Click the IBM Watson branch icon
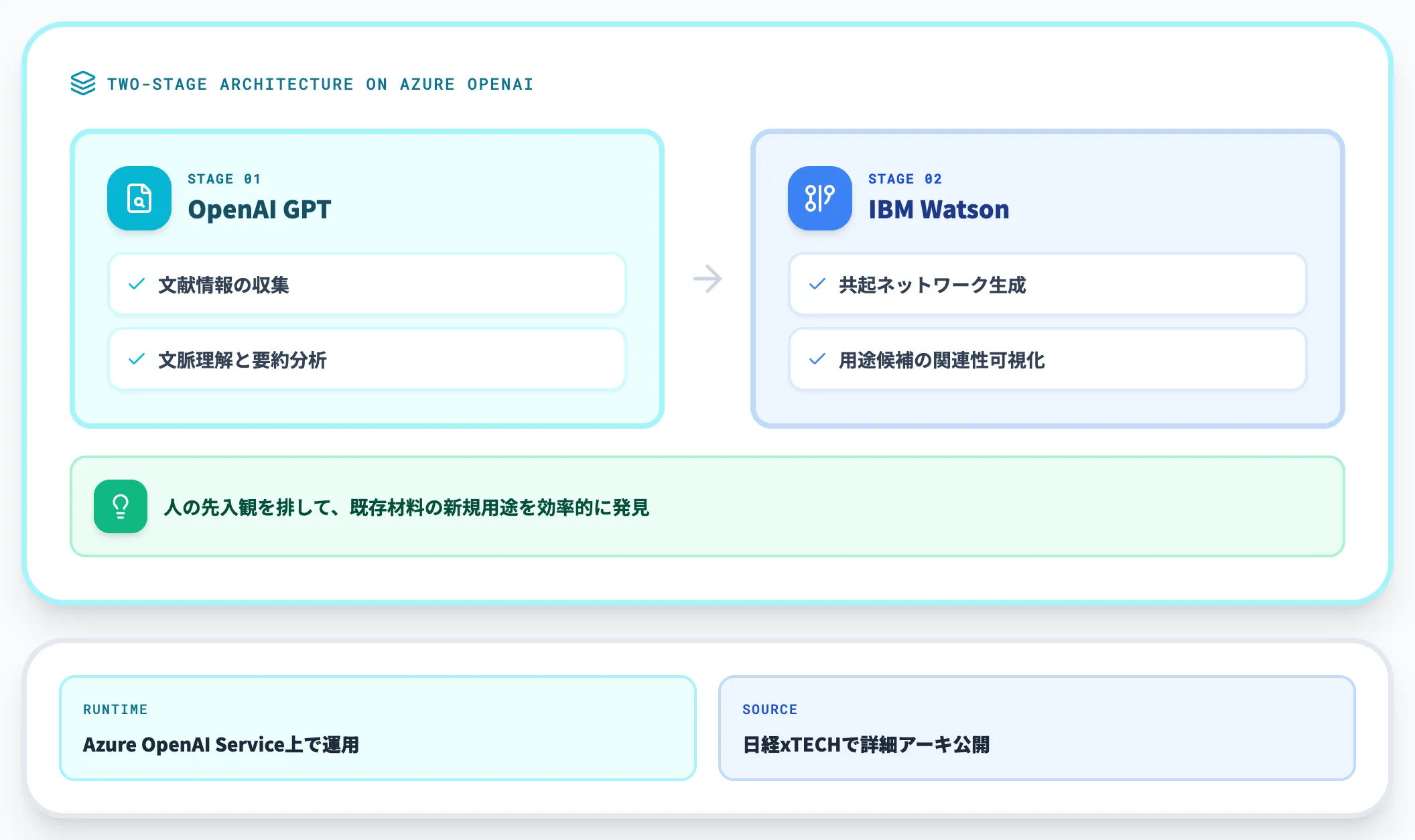Screen dimensions: 1415x840 [820, 198]
